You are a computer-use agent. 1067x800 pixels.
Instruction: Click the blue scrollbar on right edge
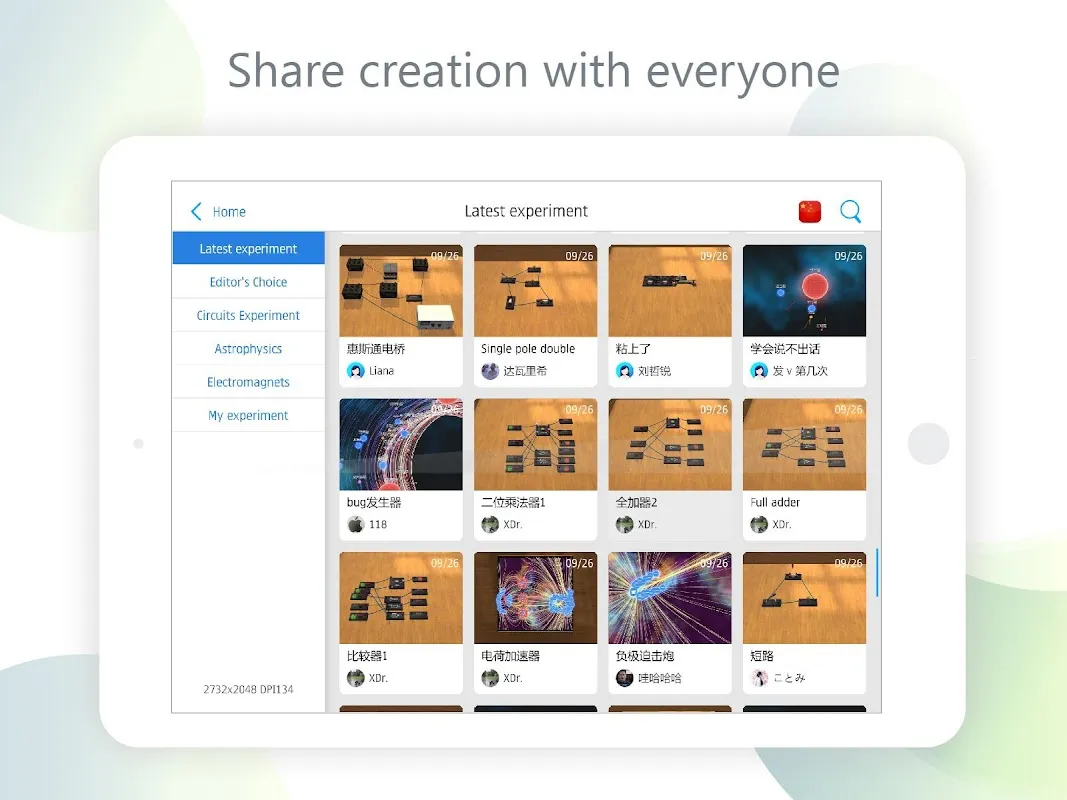[877, 572]
